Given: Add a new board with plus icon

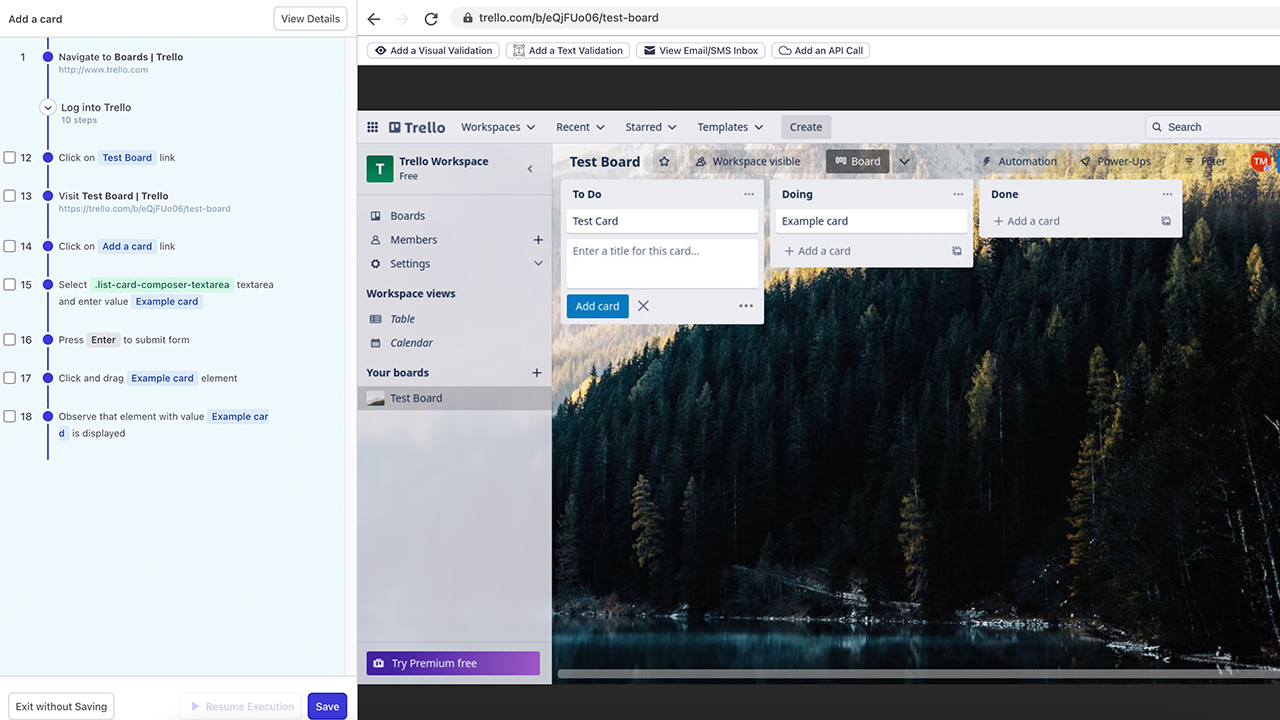Looking at the screenshot, I should pyautogui.click(x=537, y=373).
